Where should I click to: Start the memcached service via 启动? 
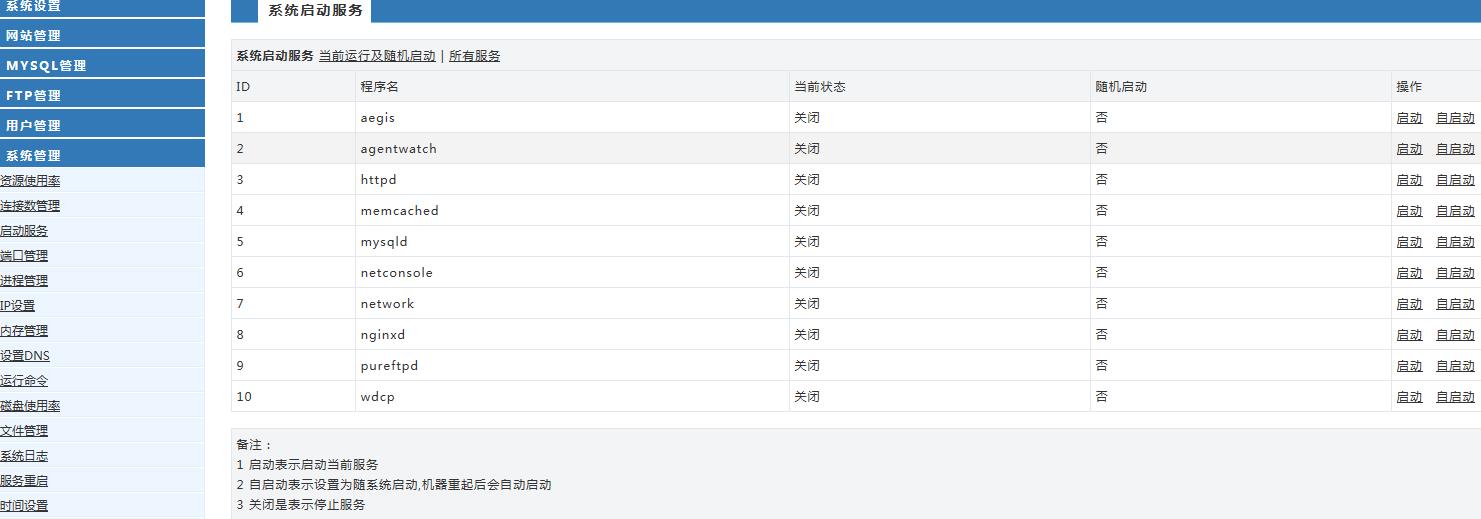pyautogui.click(x=1409, y=211)
